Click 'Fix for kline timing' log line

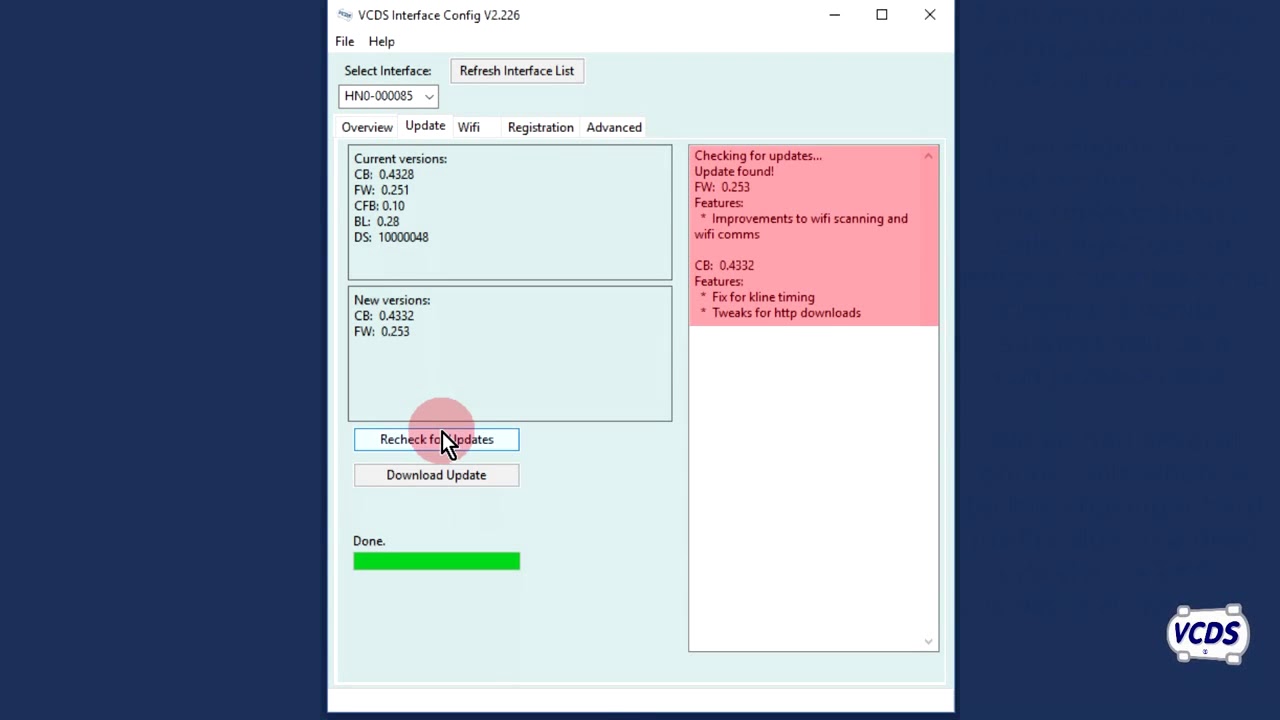coord(763,297)
